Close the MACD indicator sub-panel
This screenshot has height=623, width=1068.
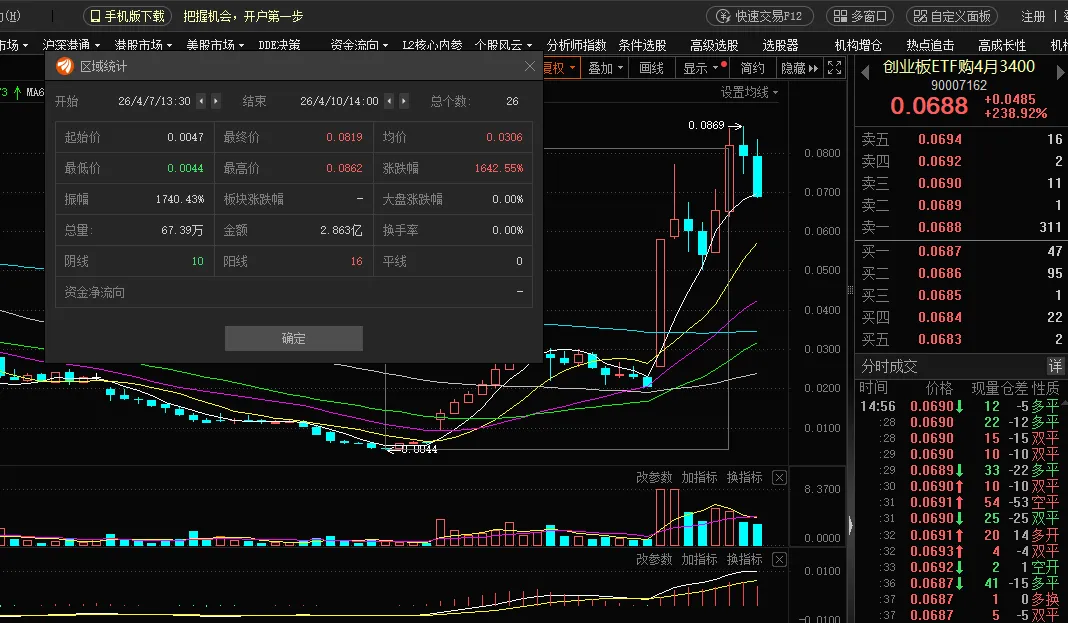point(779,560)
